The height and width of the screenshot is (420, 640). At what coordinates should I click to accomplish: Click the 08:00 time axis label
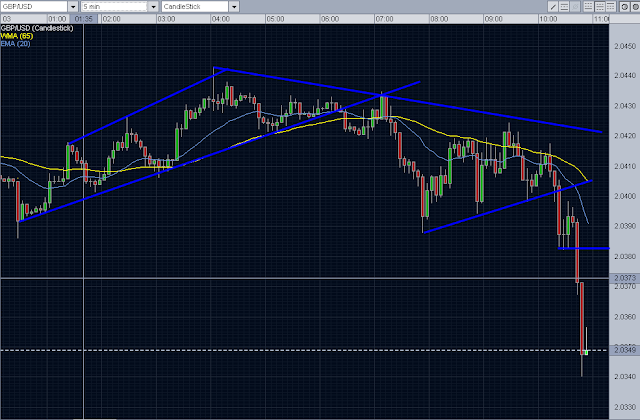click(x=439, y=19)
